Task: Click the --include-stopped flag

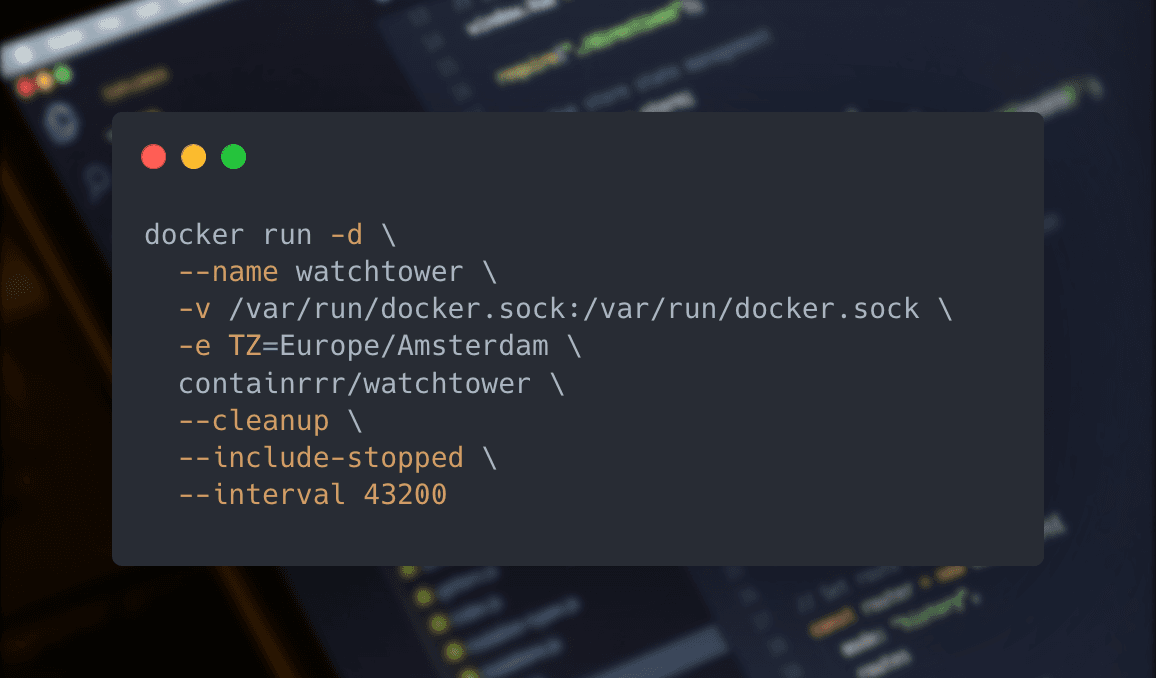Action: (x=320, y=457)
